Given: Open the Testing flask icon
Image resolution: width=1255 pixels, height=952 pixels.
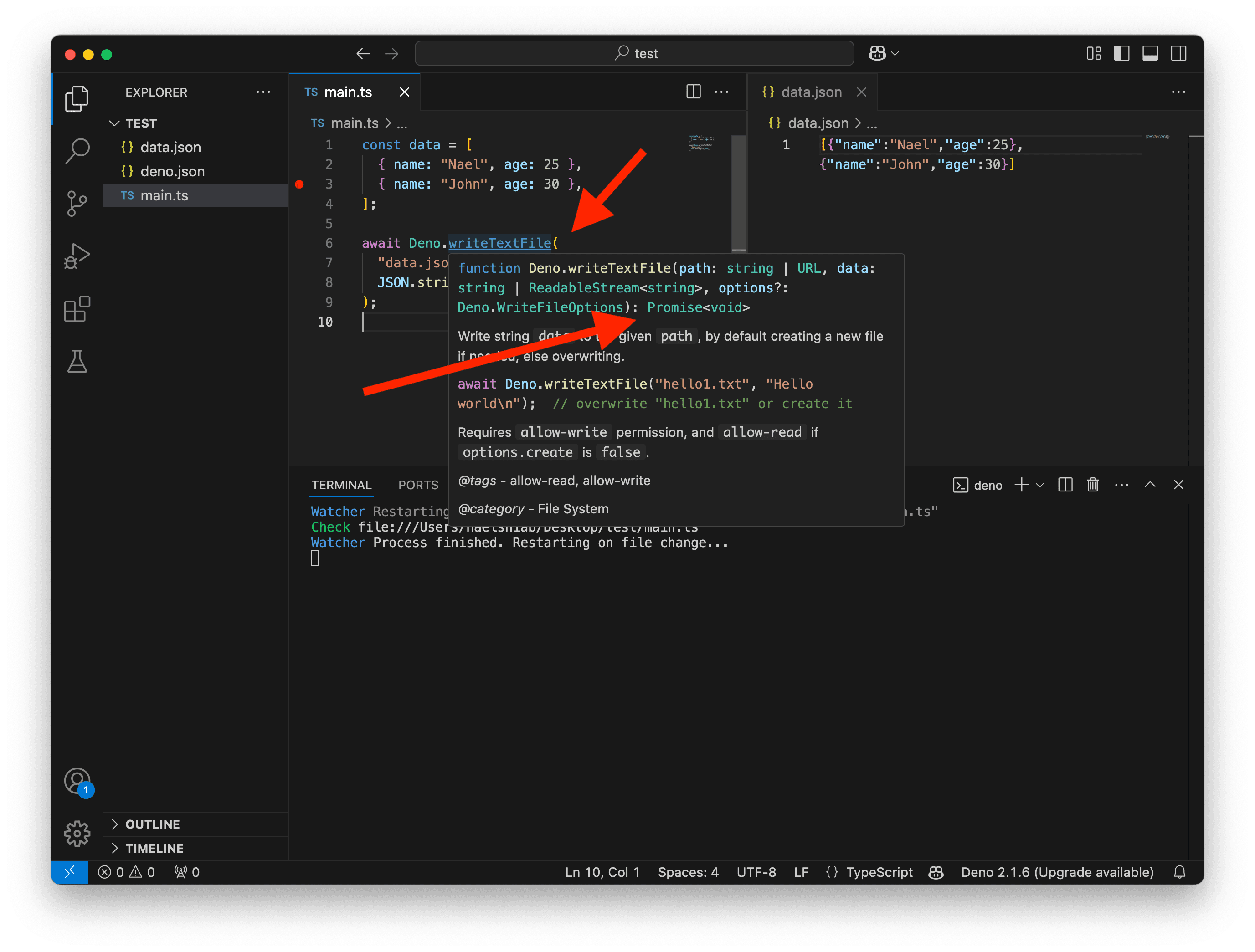Looking at the screenshot, I should coord(77,361).
